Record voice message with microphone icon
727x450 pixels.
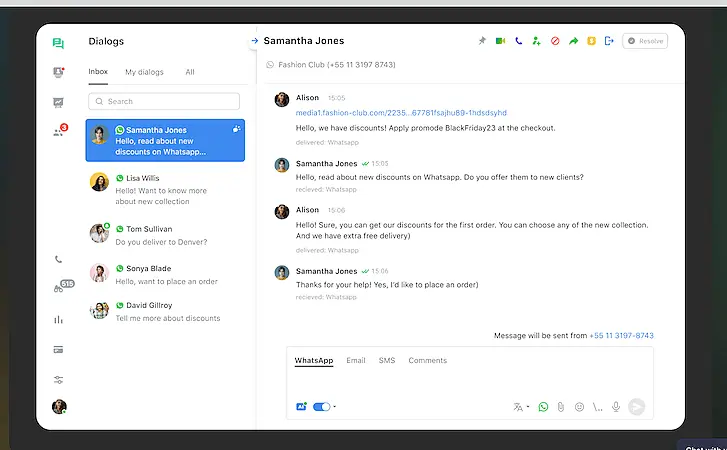pos(616,407)
